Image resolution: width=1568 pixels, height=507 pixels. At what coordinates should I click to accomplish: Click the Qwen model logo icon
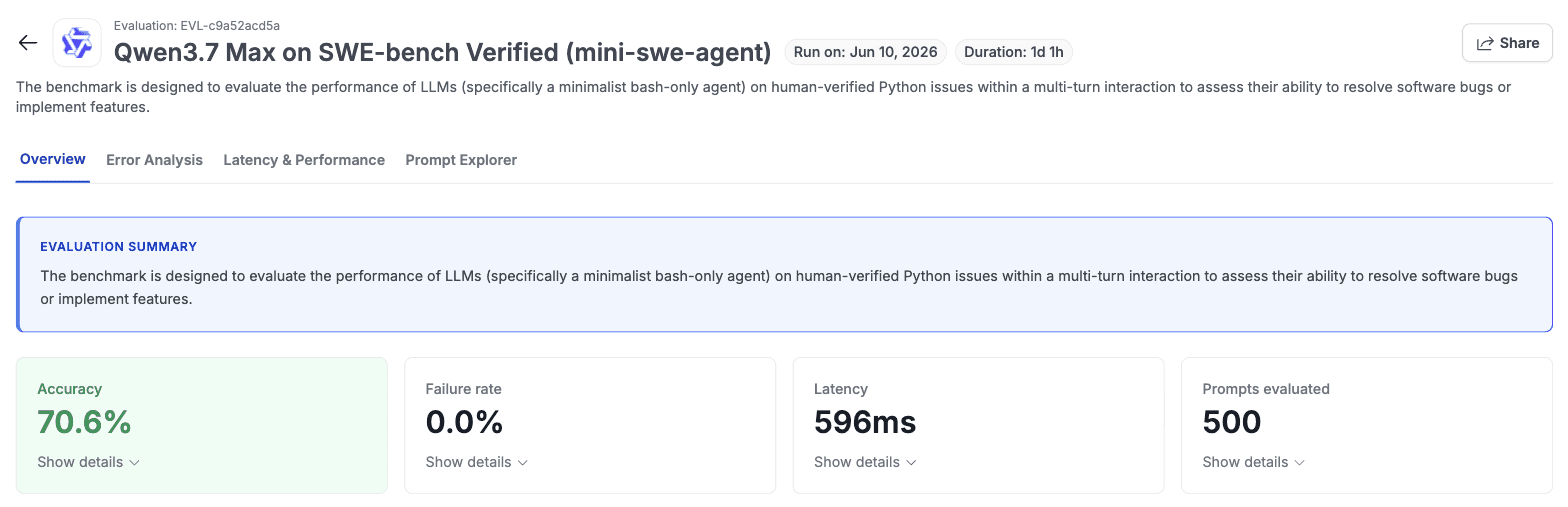pos(77,43)
